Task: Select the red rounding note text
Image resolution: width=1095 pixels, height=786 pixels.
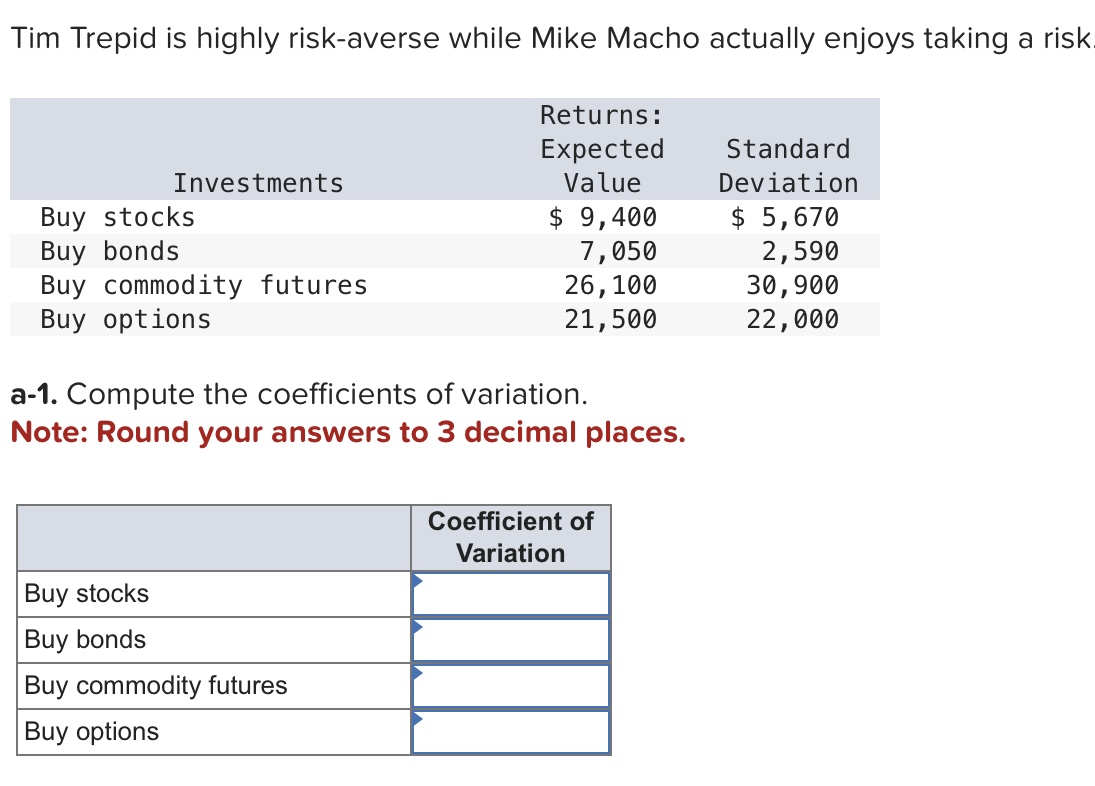Action: point(347,432)
